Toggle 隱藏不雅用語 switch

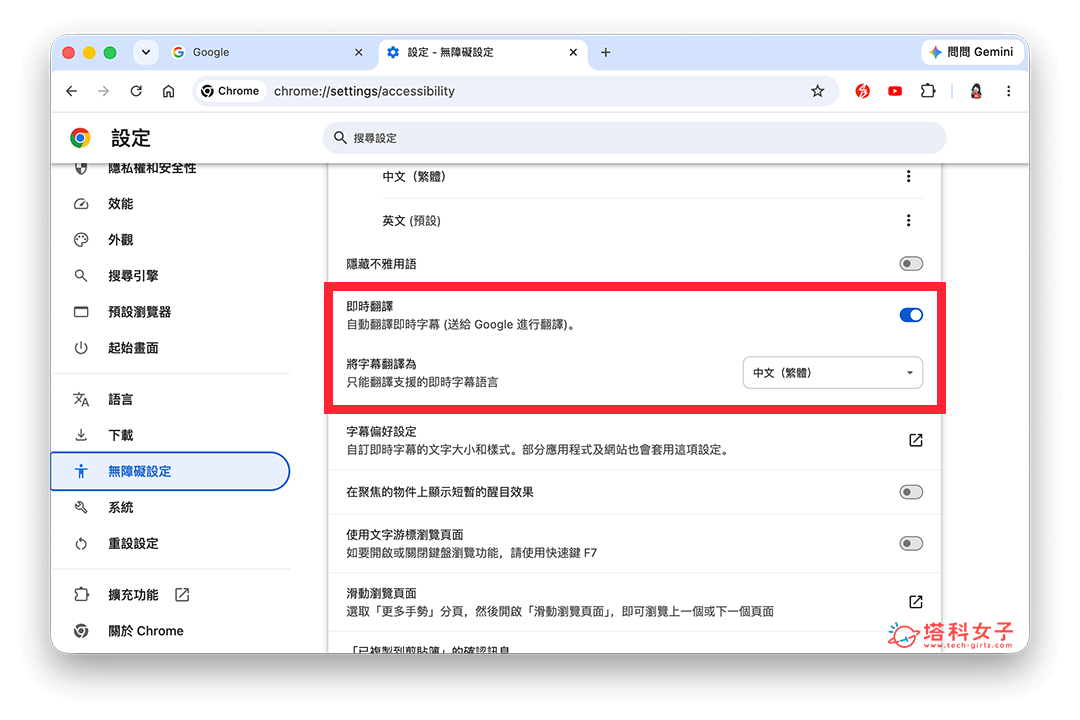click(911, 264)
